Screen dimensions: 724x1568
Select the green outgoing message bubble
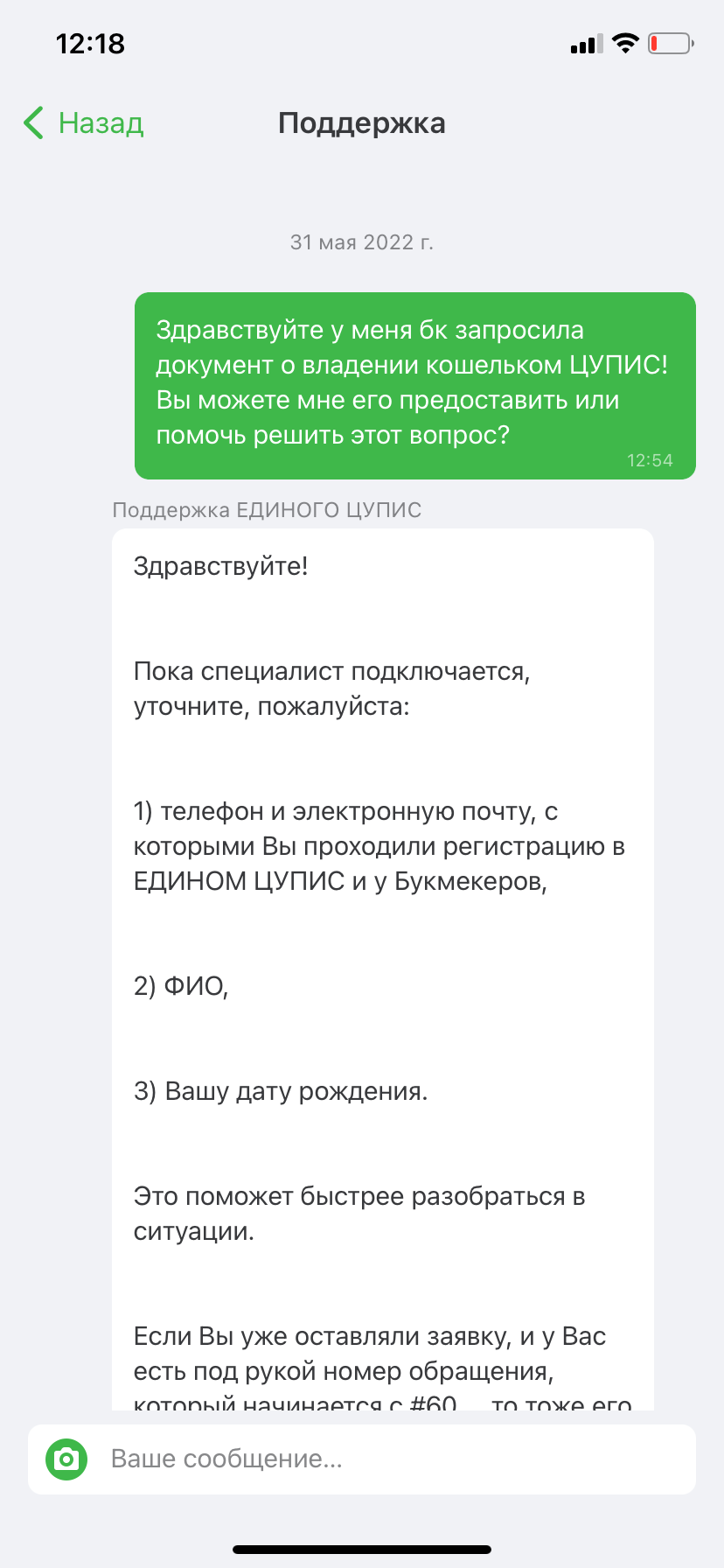click(414, 385)
